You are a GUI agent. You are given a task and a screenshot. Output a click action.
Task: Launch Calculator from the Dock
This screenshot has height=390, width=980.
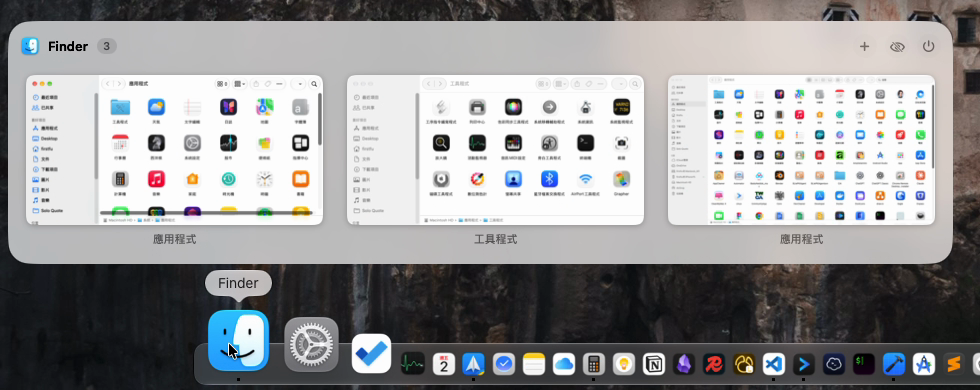point(594,364)
